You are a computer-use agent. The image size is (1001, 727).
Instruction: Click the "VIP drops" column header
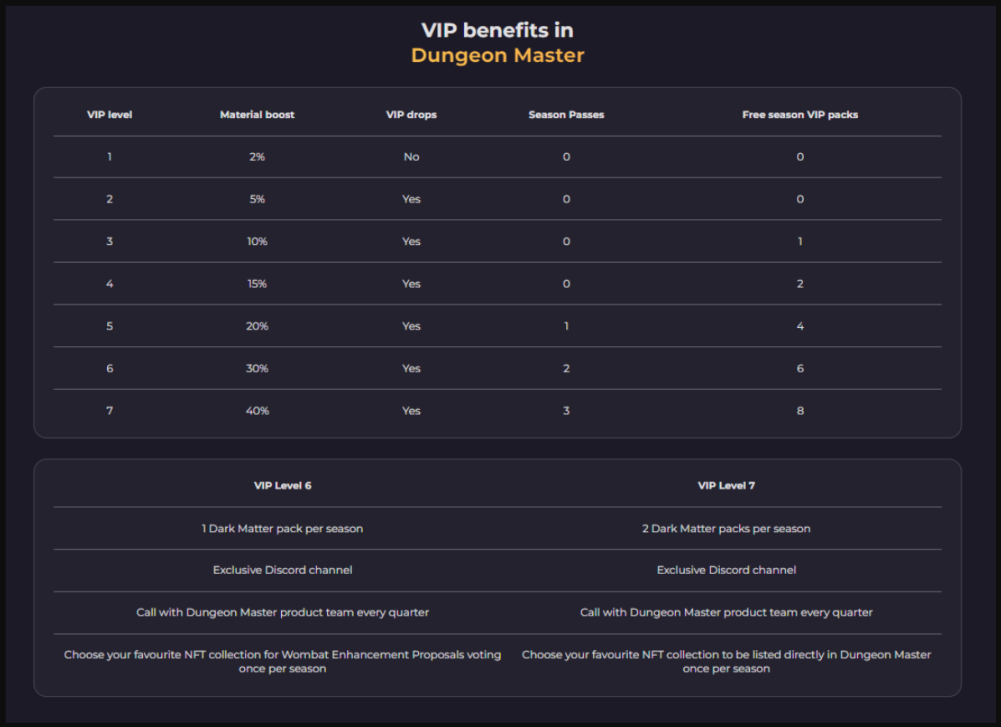coord(411,115)
